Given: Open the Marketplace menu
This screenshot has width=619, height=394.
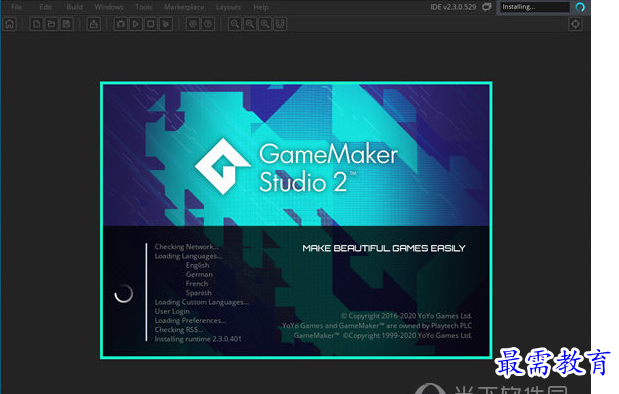Looking at the screenshot, I should pyautogui.click(x=184, y=7).
